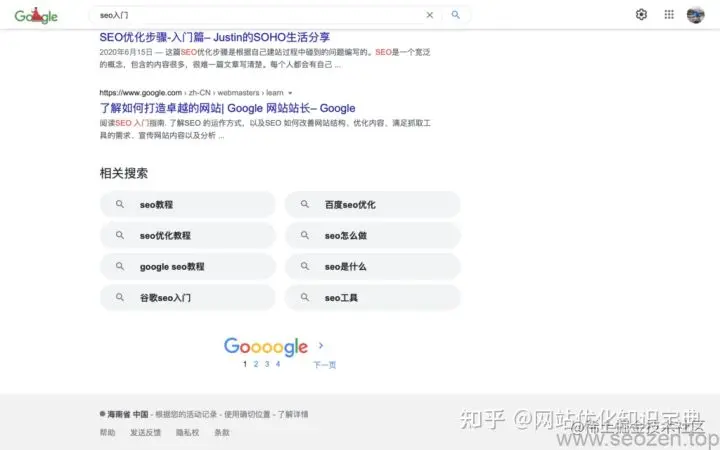Image resolution: width=720 pixels, height=450 pixels.
Task: Click the next-page chevron beside Goooogle
Action: tap(321, 345)
